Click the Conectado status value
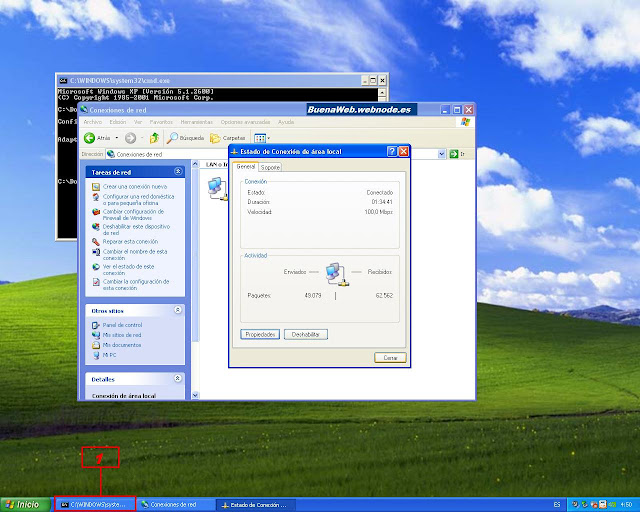The image size is (640, 512). 380,192
